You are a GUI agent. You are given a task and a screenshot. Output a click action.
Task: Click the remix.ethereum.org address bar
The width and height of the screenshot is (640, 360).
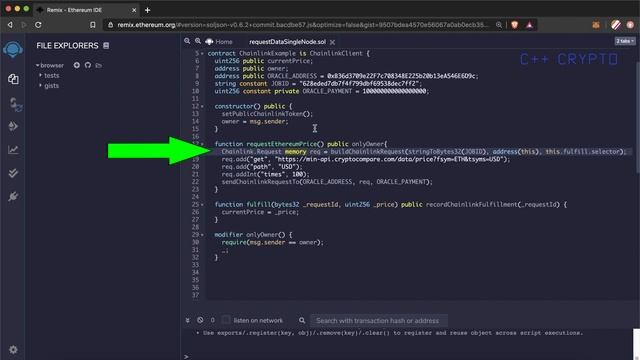pyautogui.click(x=298, y=25)
